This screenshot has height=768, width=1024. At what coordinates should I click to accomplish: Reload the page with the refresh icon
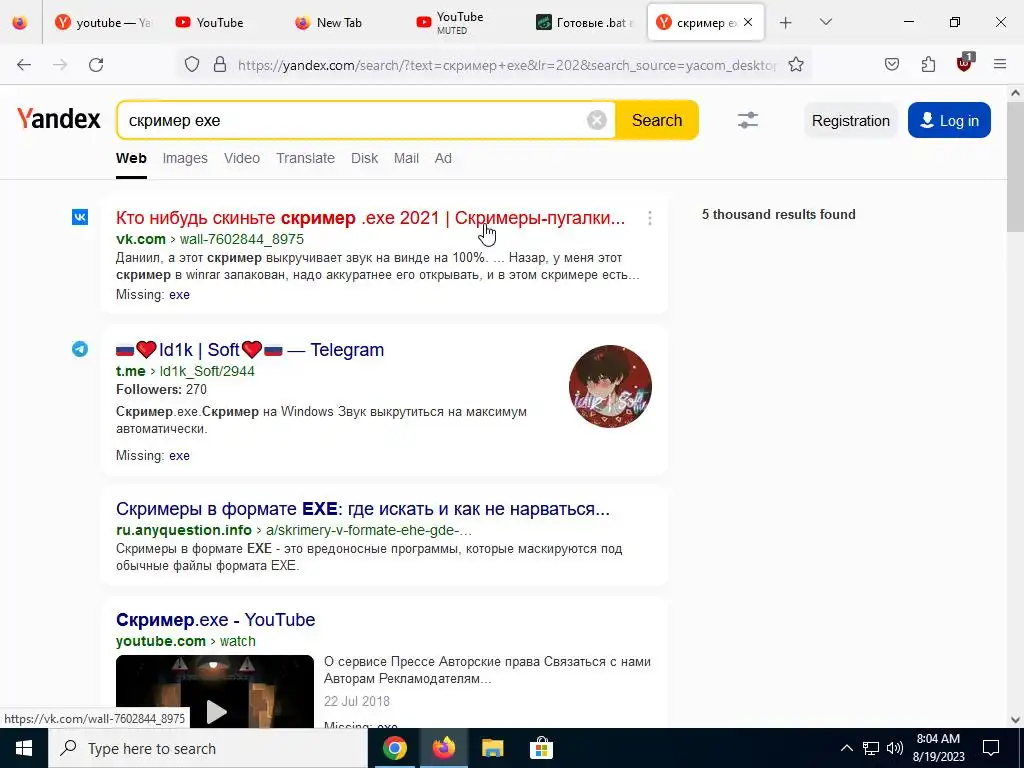click(x=96, y=65)
